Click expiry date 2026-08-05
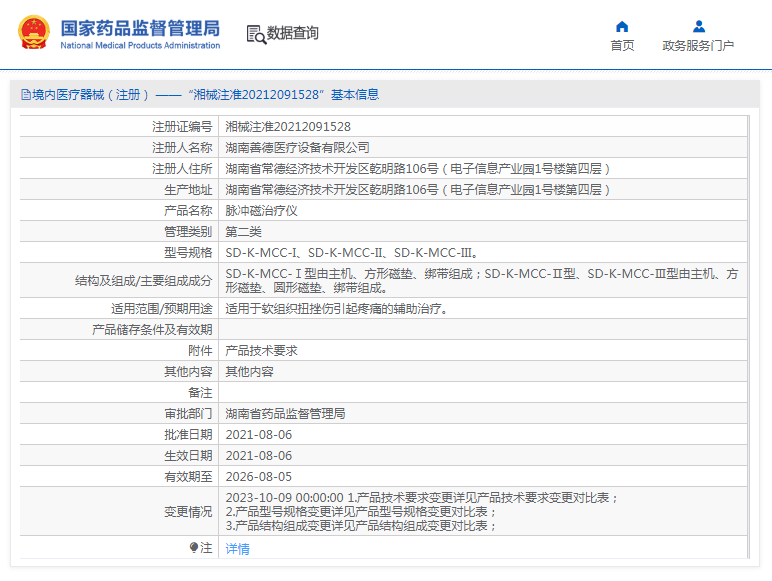 point(258,477)
